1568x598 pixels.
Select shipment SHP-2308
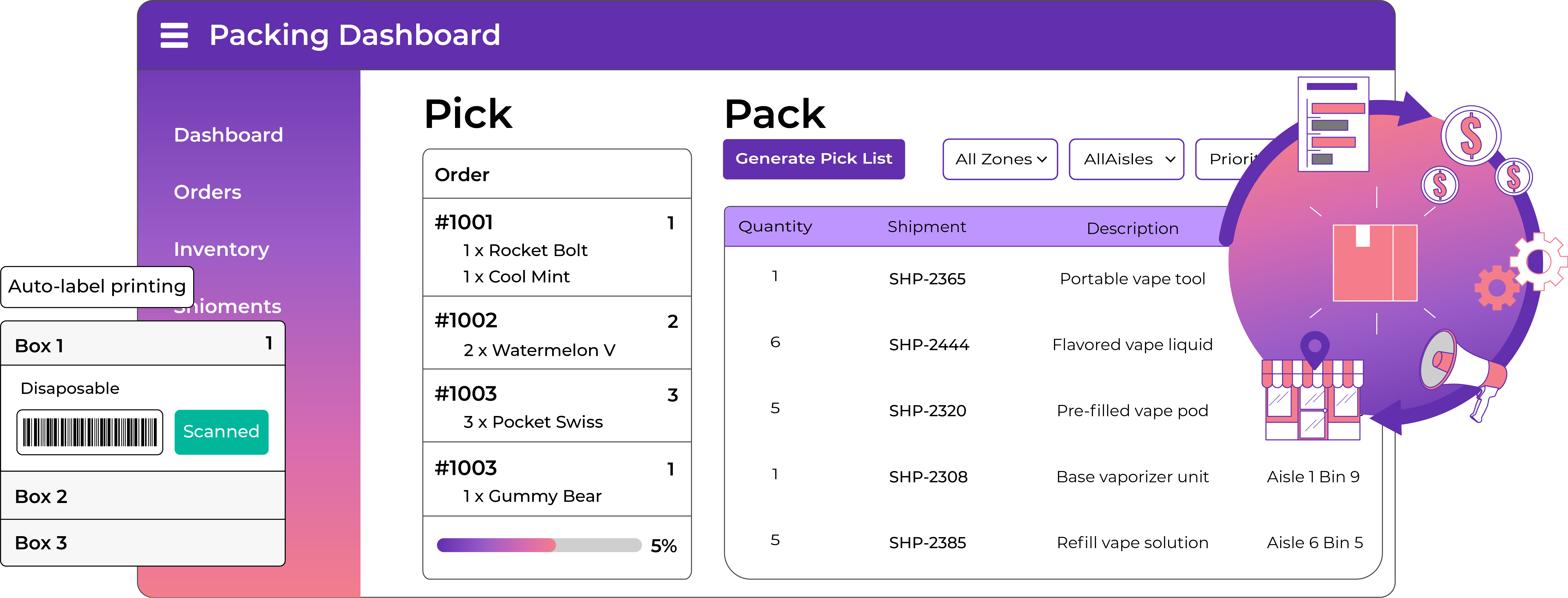click(x=928, y=477)
